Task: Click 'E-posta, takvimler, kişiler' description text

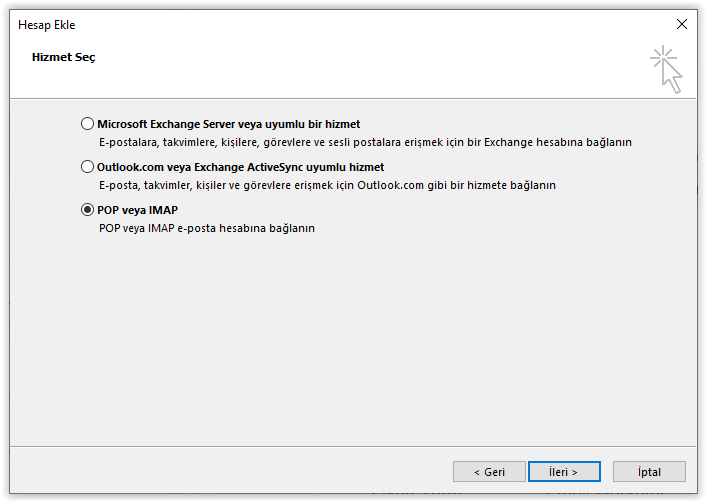Action: click(x=327, y=185)
